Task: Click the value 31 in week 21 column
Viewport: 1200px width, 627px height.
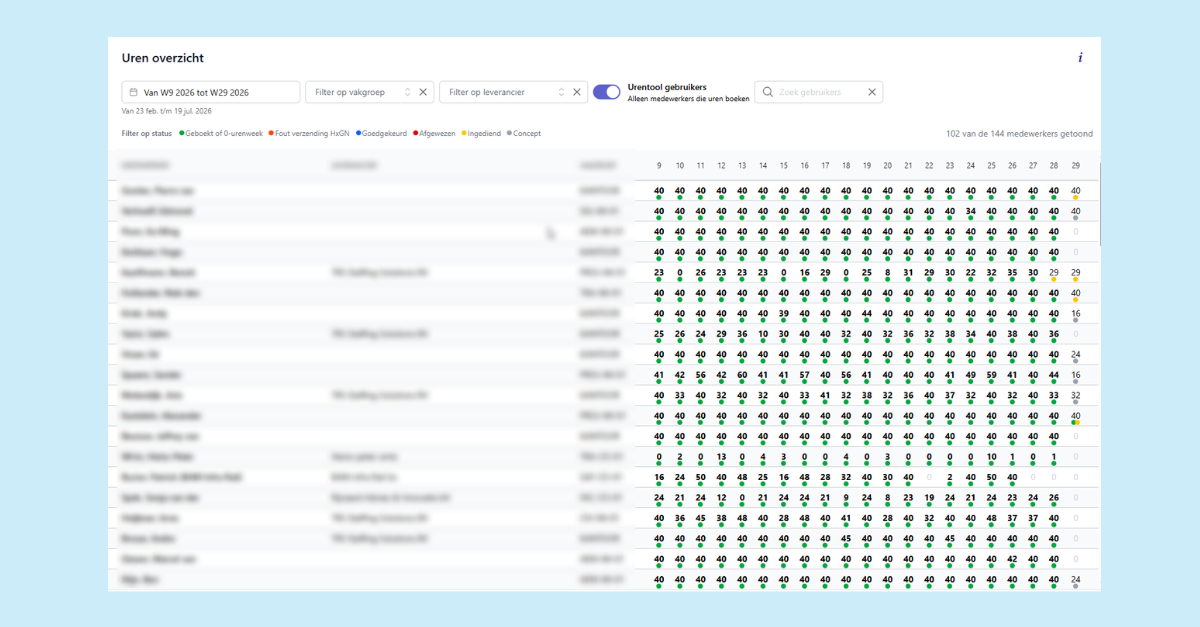Action: tap(908, 272)
